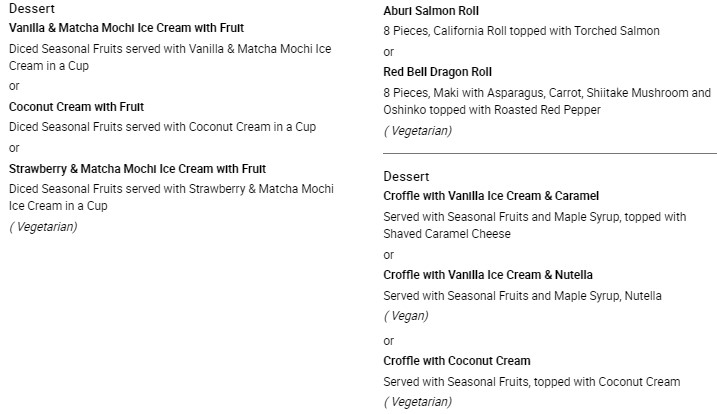Click Vegetarian label under Strawberry Mochi dessert
The height and width of the screenshot is (414, 717).
pyautogui.click(x=43, y=227)
